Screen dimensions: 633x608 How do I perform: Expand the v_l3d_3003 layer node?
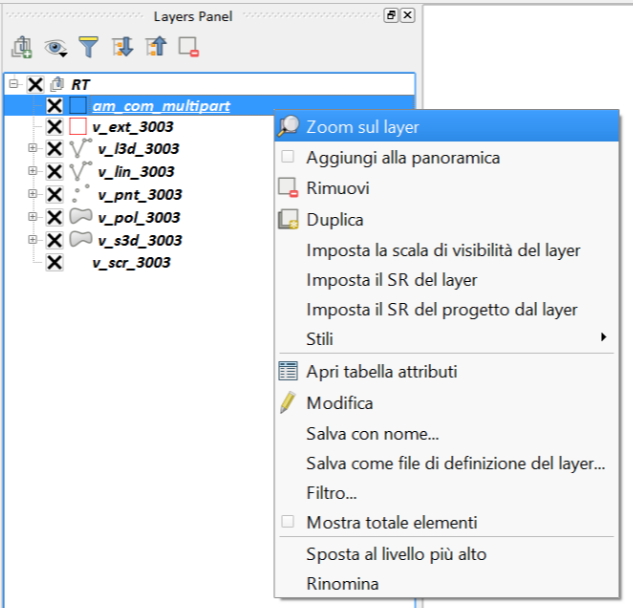33,149
